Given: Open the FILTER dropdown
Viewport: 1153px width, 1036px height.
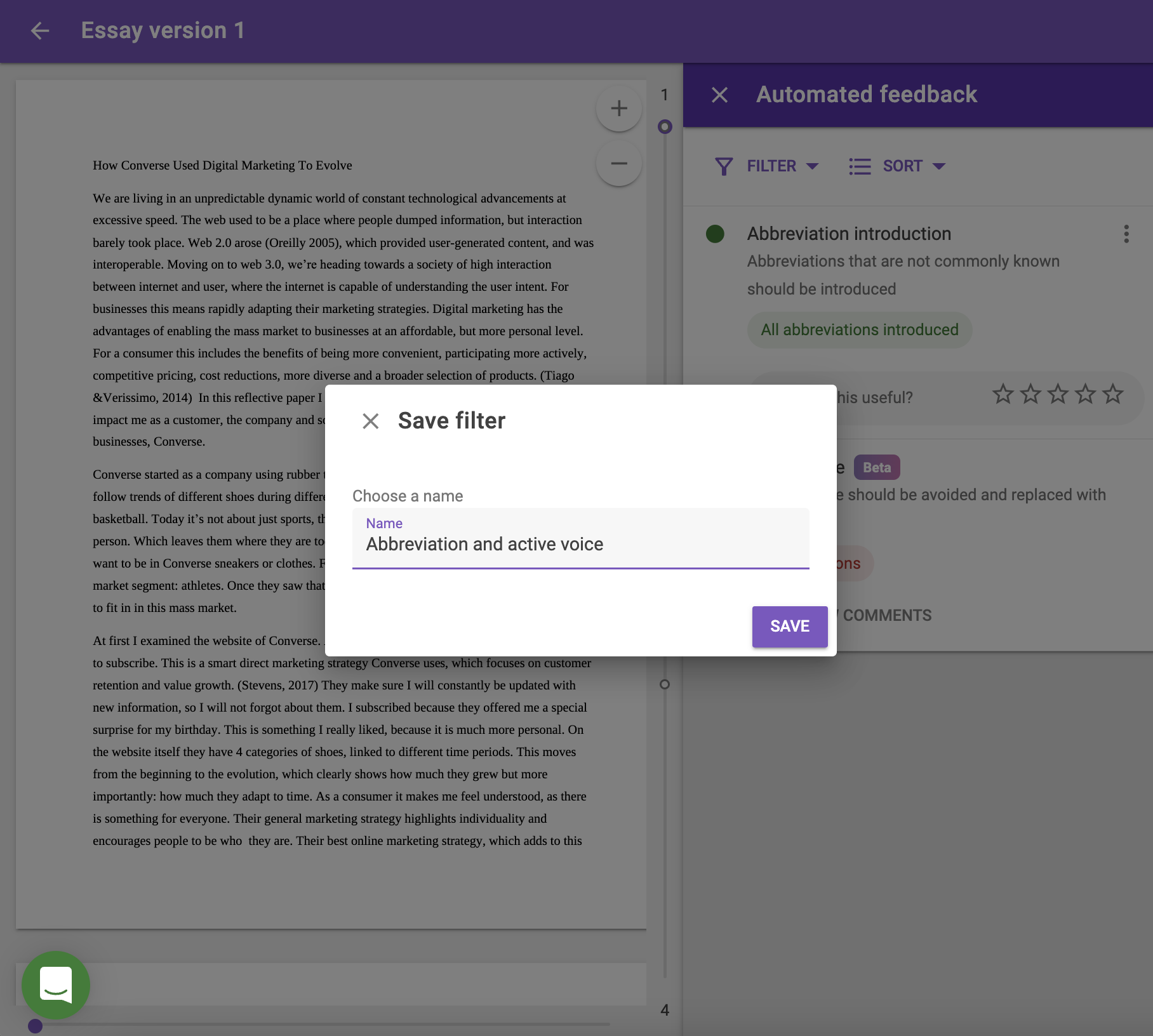Looking at the screenshot, I should pyautogui.click(x=768, y=166).
